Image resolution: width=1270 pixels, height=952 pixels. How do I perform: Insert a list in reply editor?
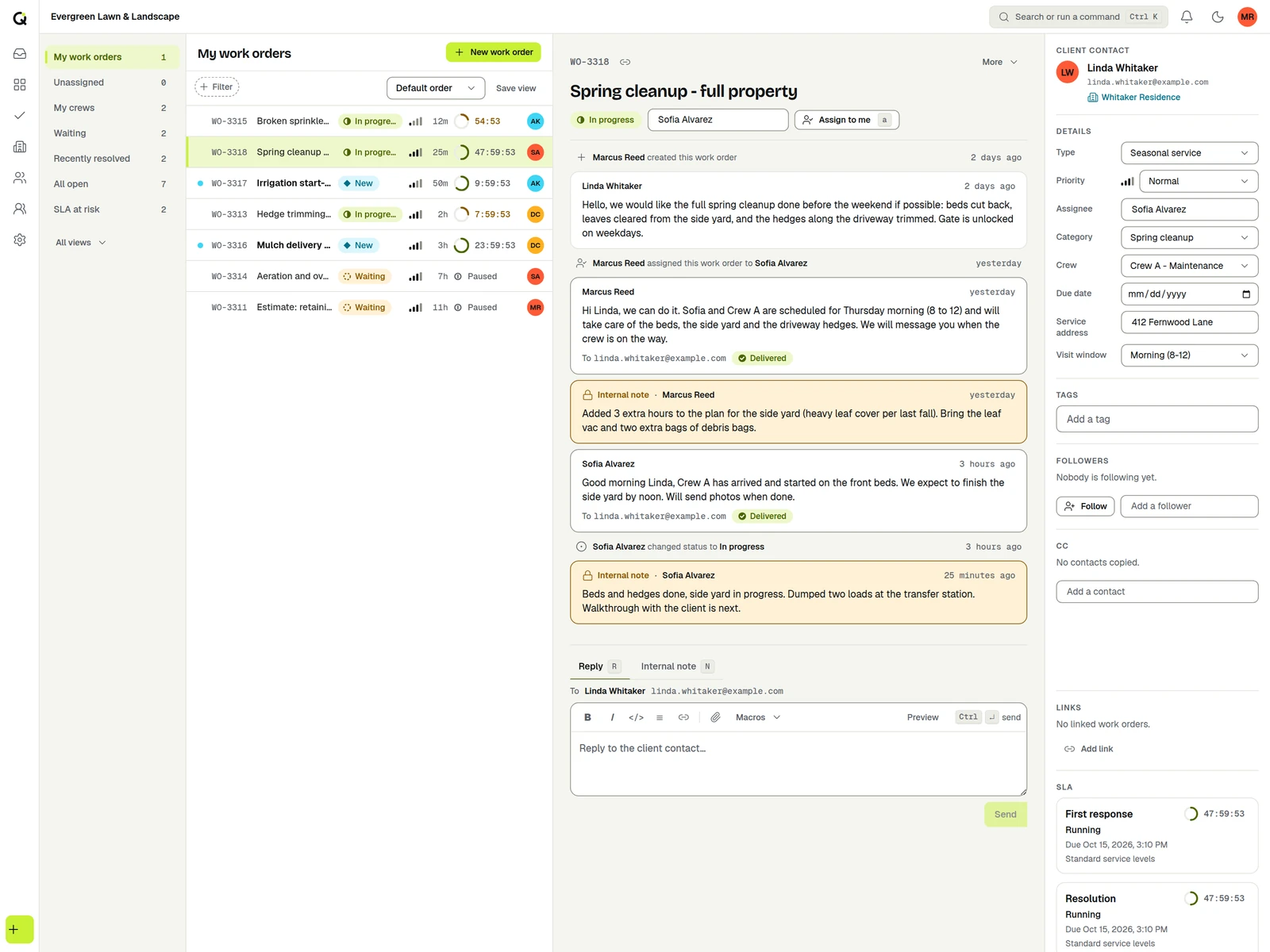click(660, 717)
